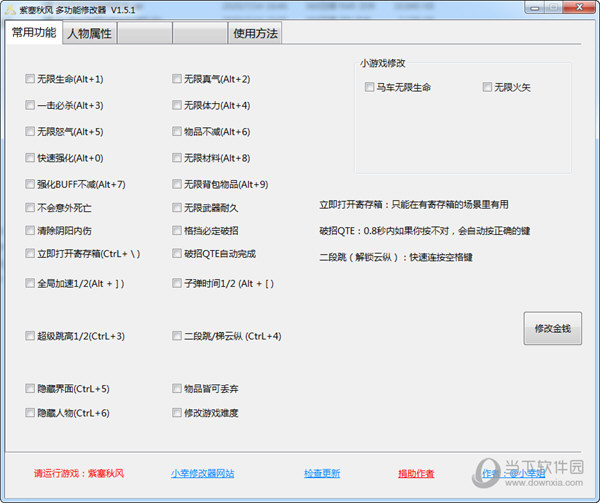Toggle 全局加速1/2(Alt+])
The image size is (600, 503).
(x=30, y=283)
